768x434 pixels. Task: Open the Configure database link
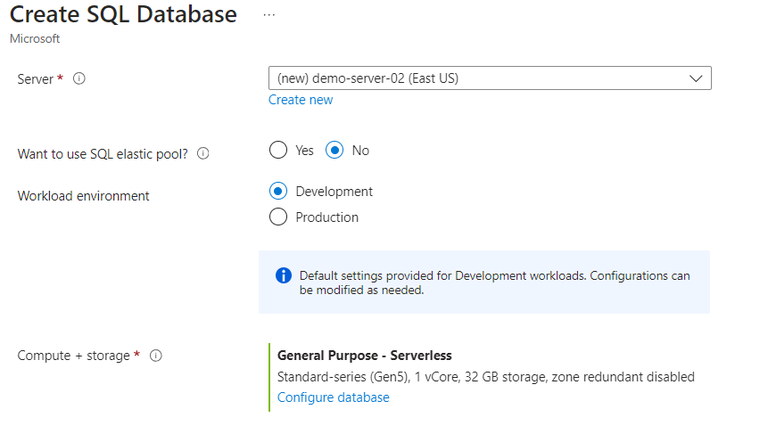click(x=333, y=397)
